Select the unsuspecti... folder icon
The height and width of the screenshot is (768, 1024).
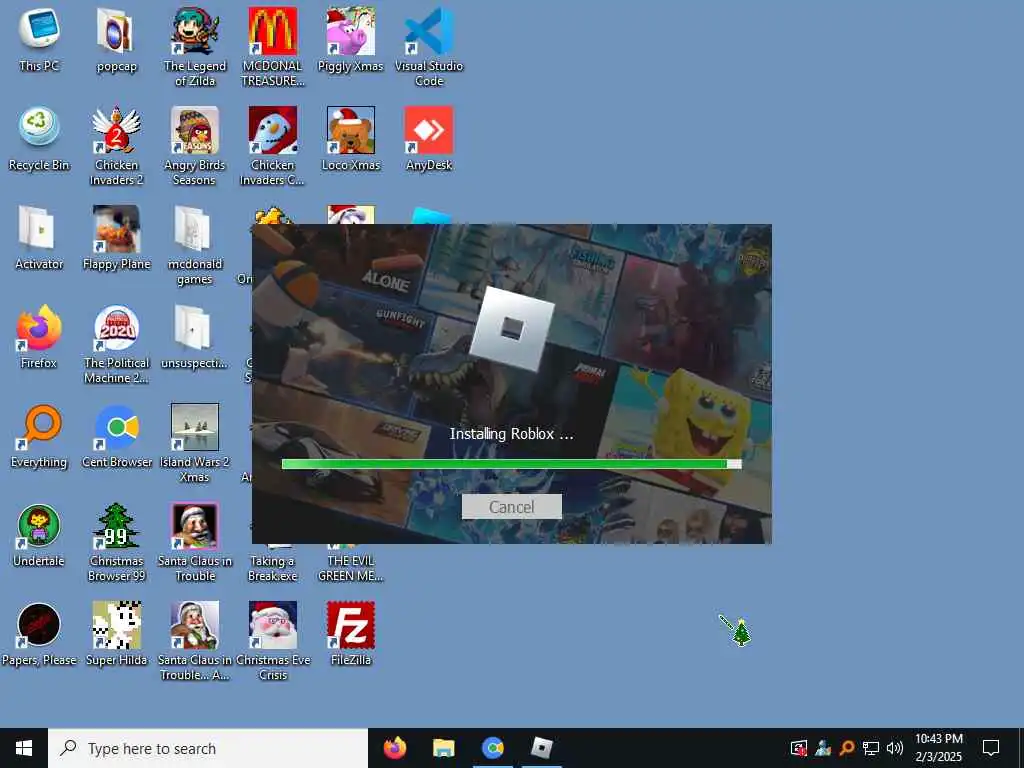click(x=195, y=337)
